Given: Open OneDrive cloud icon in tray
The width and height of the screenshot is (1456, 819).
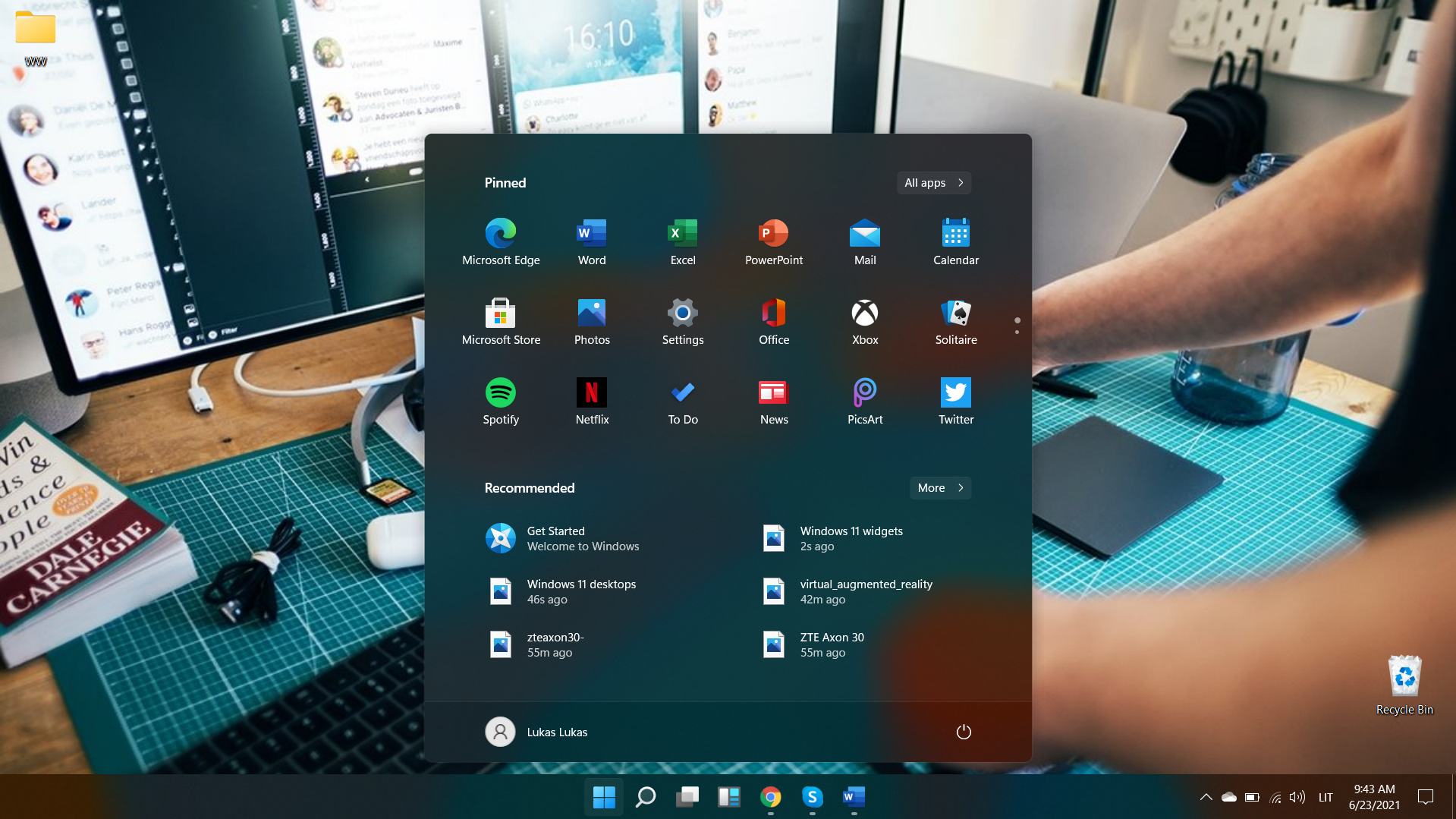Looking at the screenshot, I should point(1229,797).
